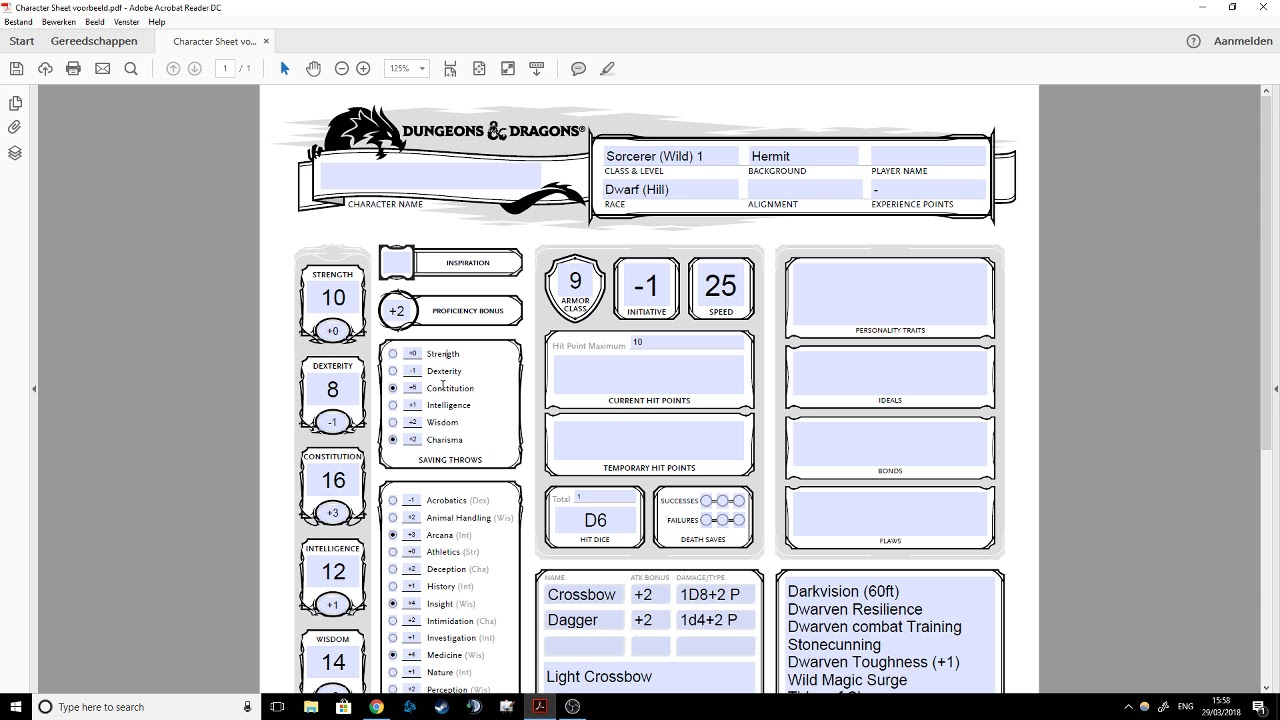The width and height of the screenshot is (1280, 720).
Task: Click Windows search box in taskbar
Action: (x=145, y=706)
